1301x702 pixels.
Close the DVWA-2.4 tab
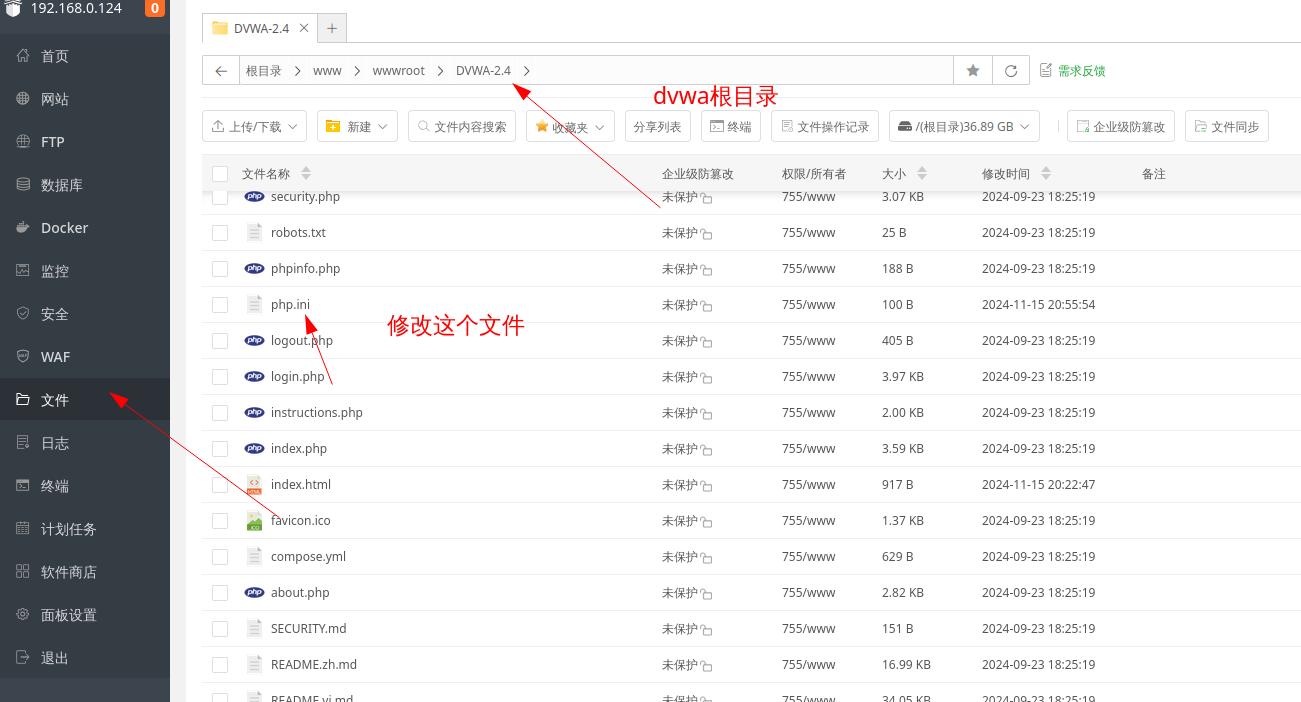click(x=304, y=28)
